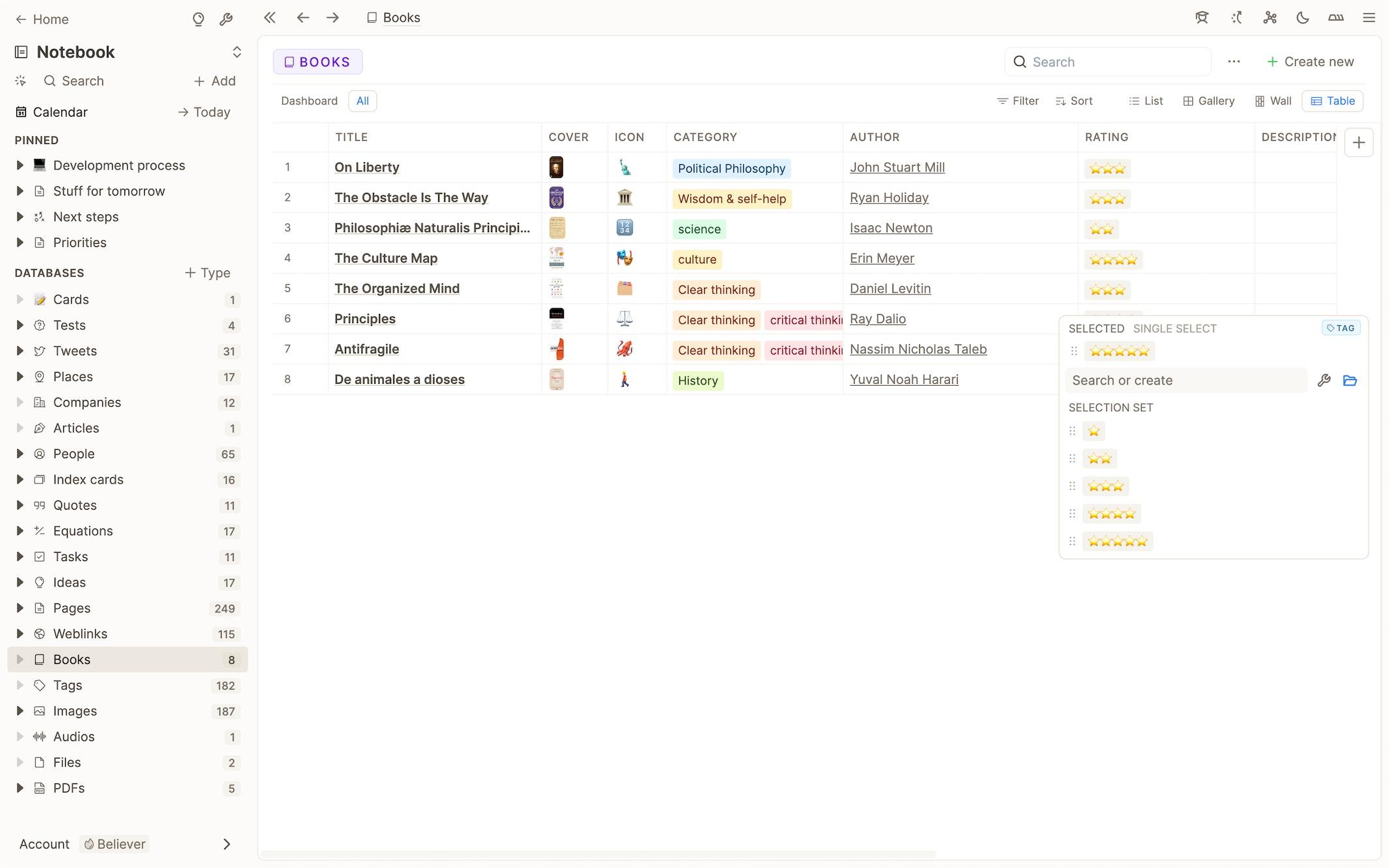This screenshot has width=1390, height=868.
Task: Open the Weblinks database
Action: 80,634
